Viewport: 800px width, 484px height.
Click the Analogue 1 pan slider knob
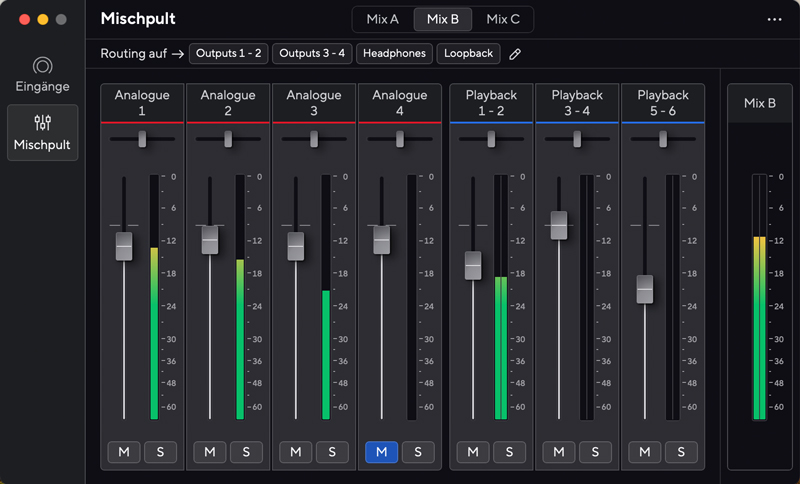point(142,139)
